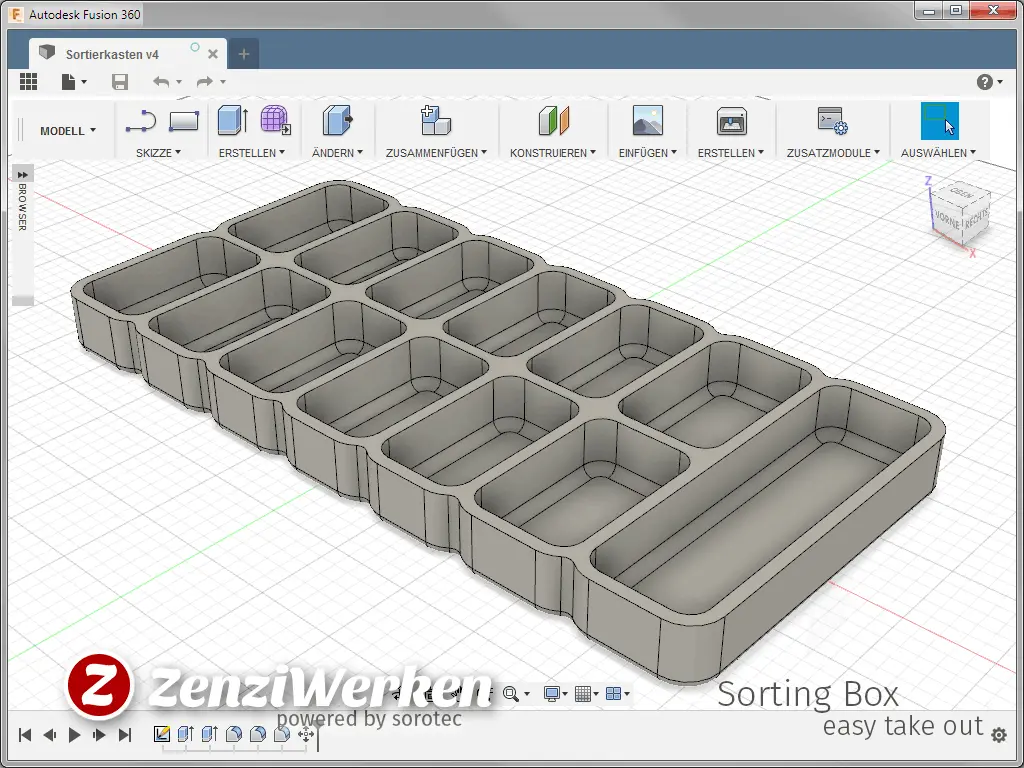Open the Help dropdown arrow
Viewport: 1024px width, 768px height.
click(x=1000, y=82)
